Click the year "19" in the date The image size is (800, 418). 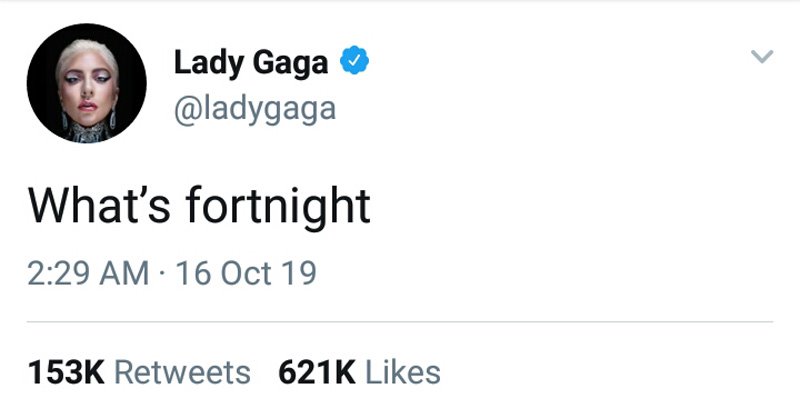(x=298, y=271)
